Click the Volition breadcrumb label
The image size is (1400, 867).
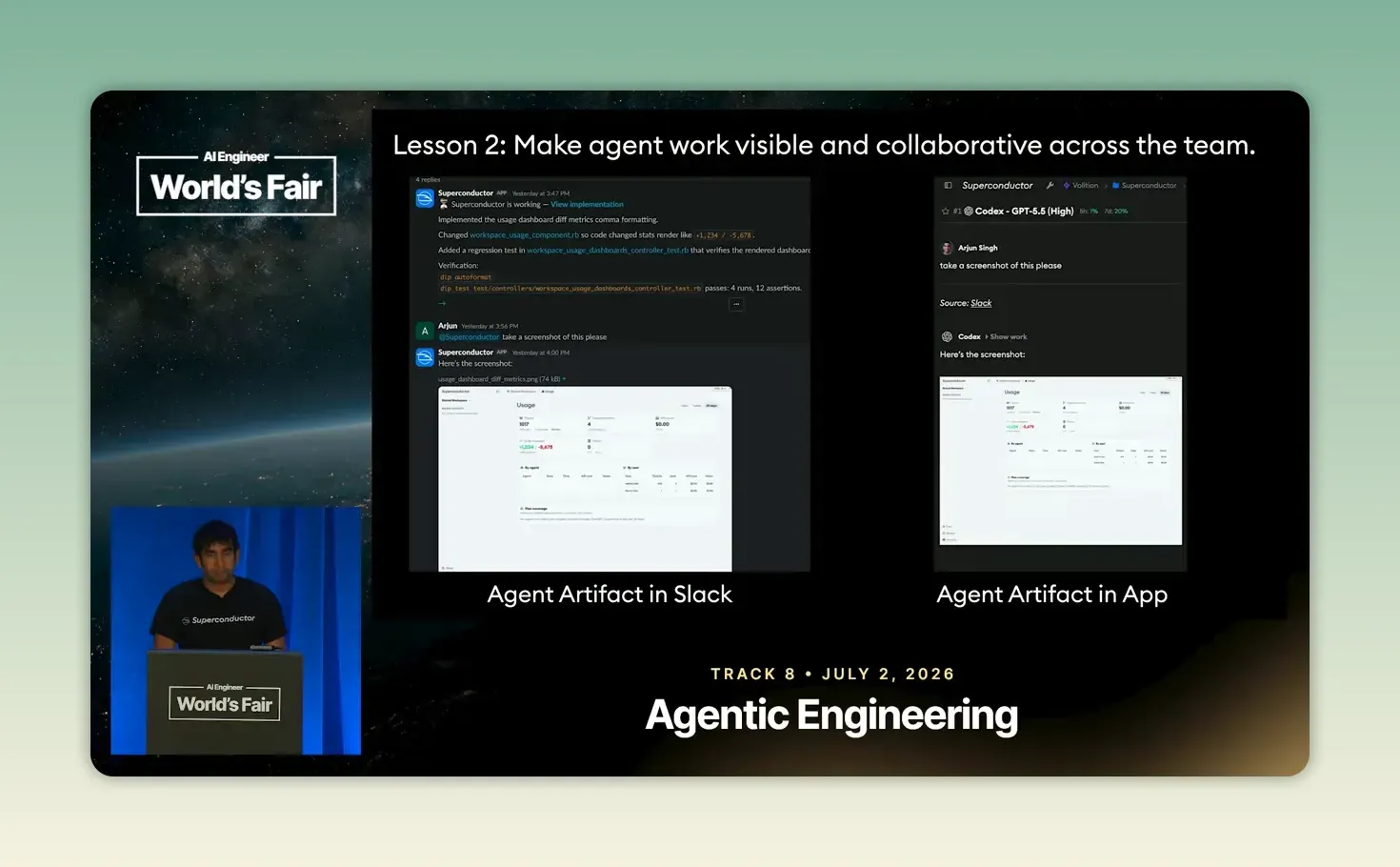pos(1085,186)
